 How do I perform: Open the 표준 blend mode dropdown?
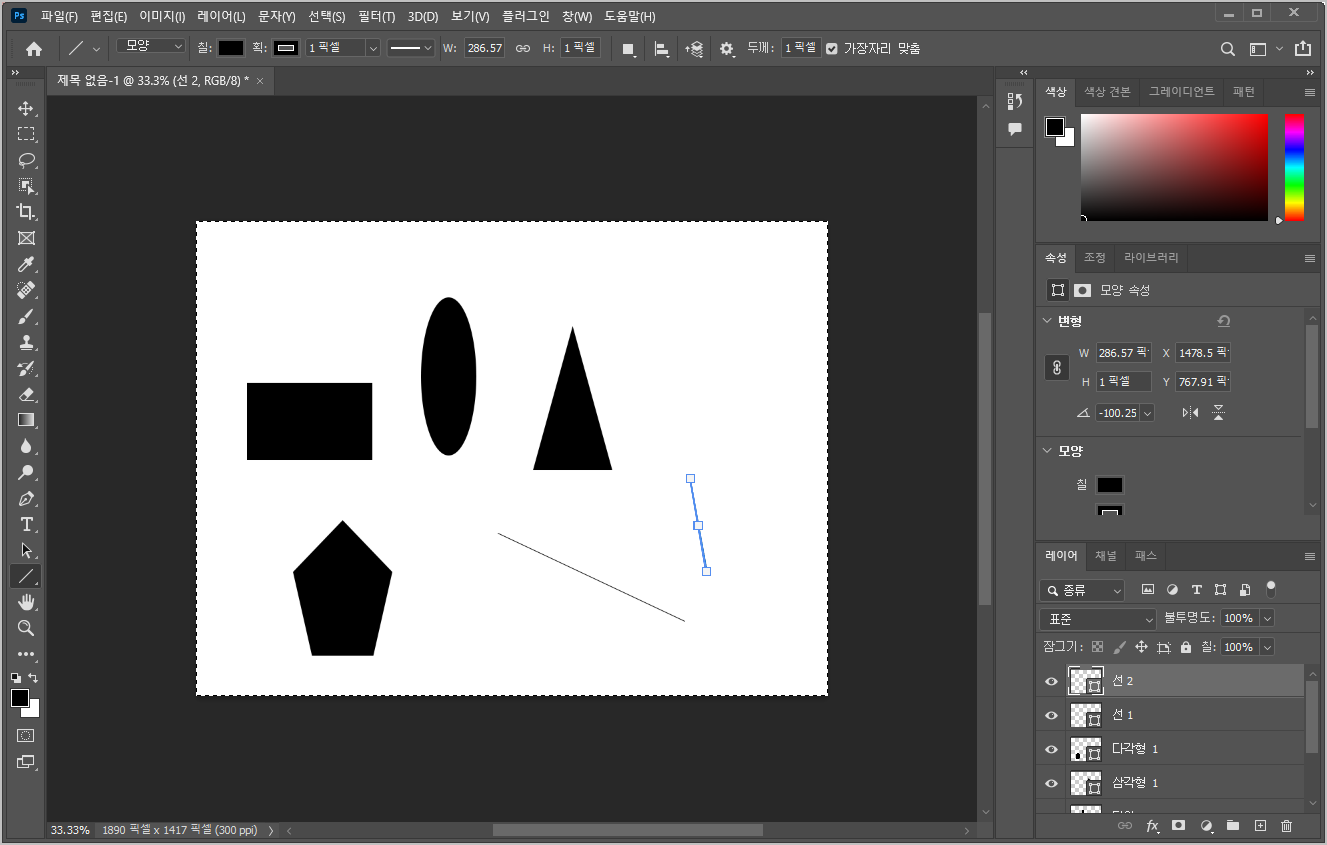1098,619
